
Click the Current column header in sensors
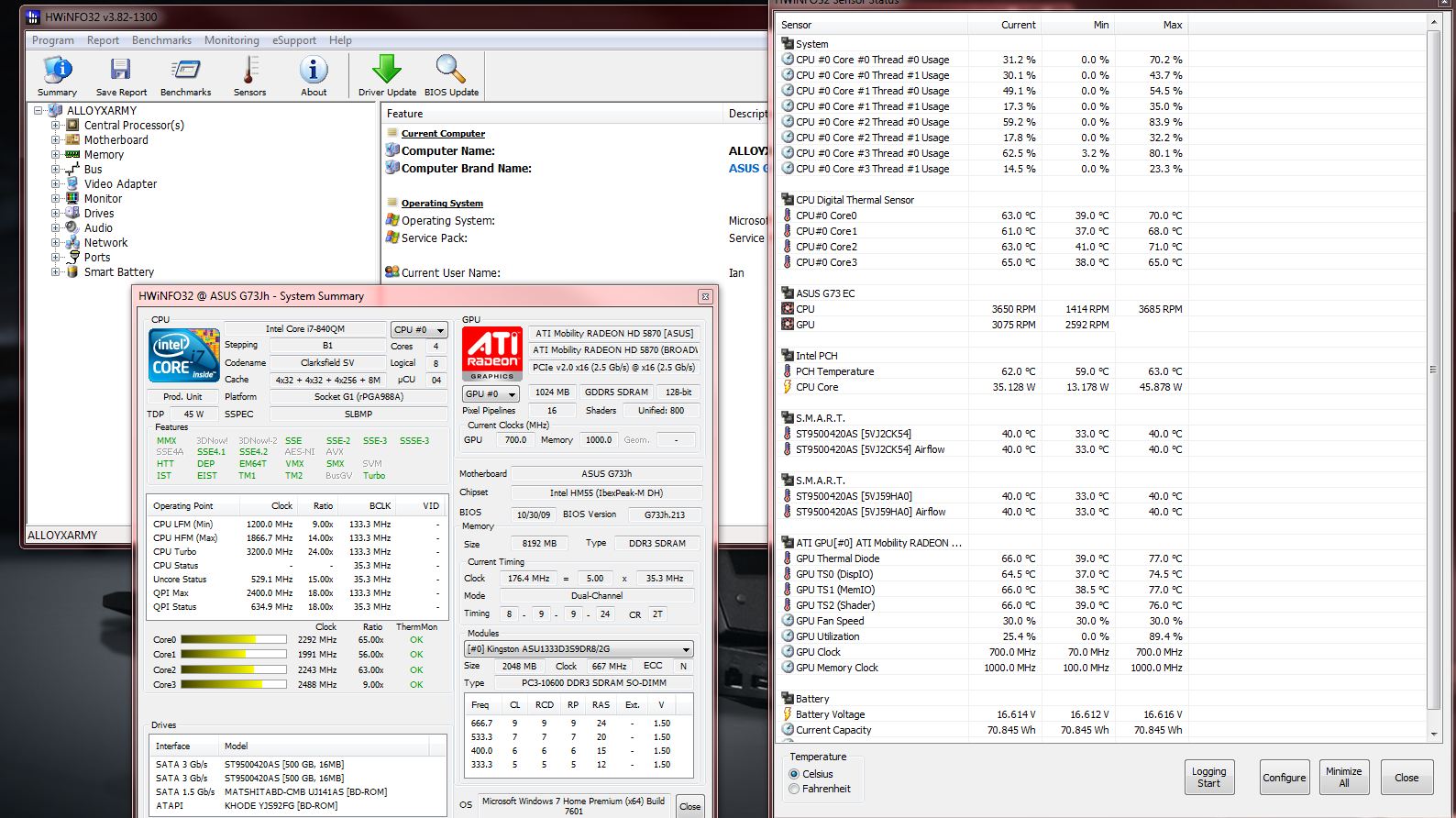1004,25
